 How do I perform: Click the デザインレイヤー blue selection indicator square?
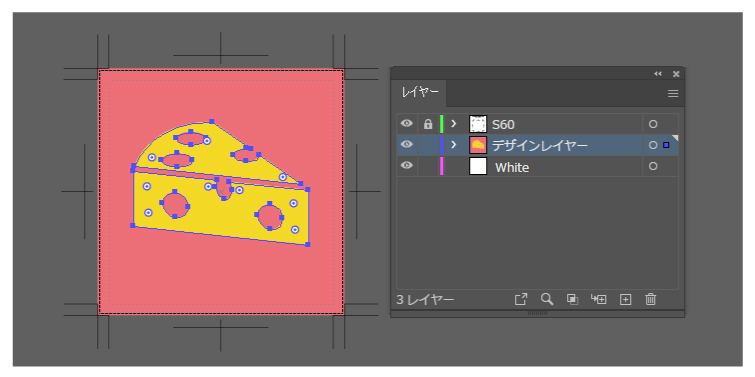coord(666,145)
